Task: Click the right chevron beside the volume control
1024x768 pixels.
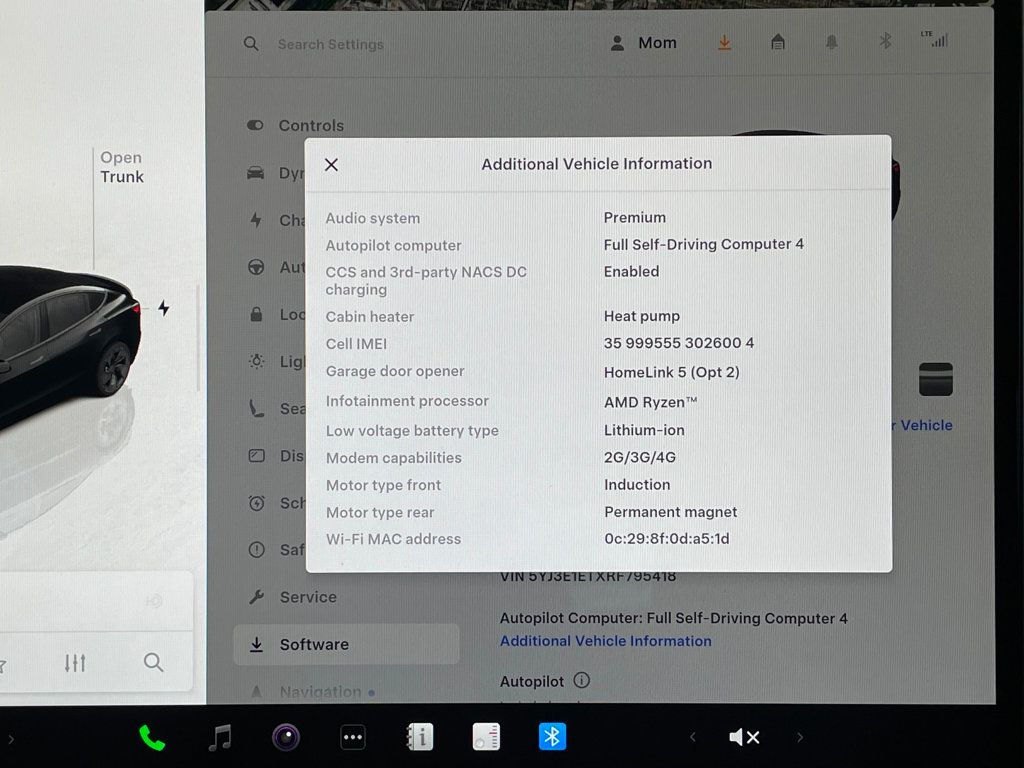Action: pyautogui.click(x=799, y=737)
